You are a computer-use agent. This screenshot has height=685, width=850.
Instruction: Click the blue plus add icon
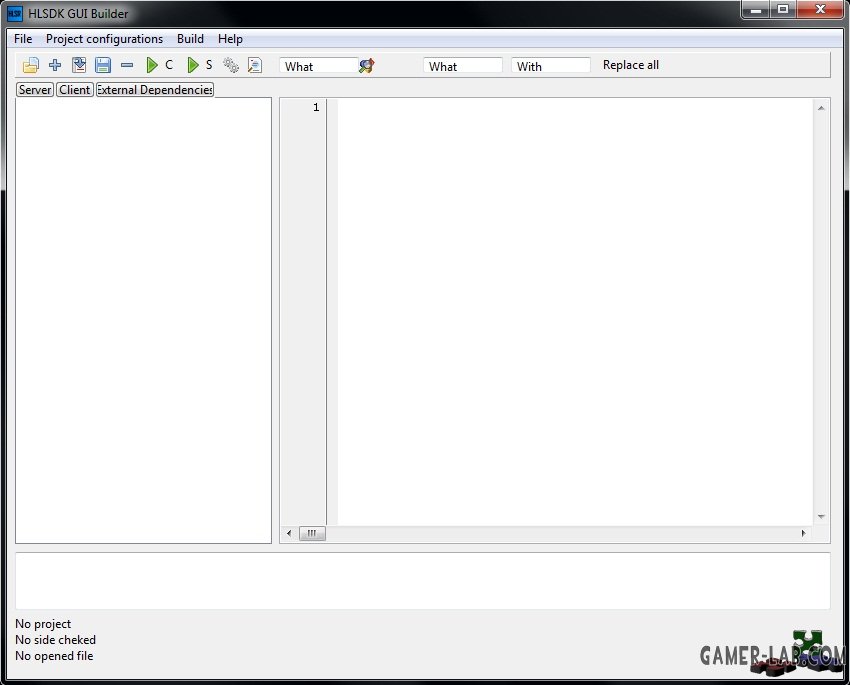tap(55, 65)
